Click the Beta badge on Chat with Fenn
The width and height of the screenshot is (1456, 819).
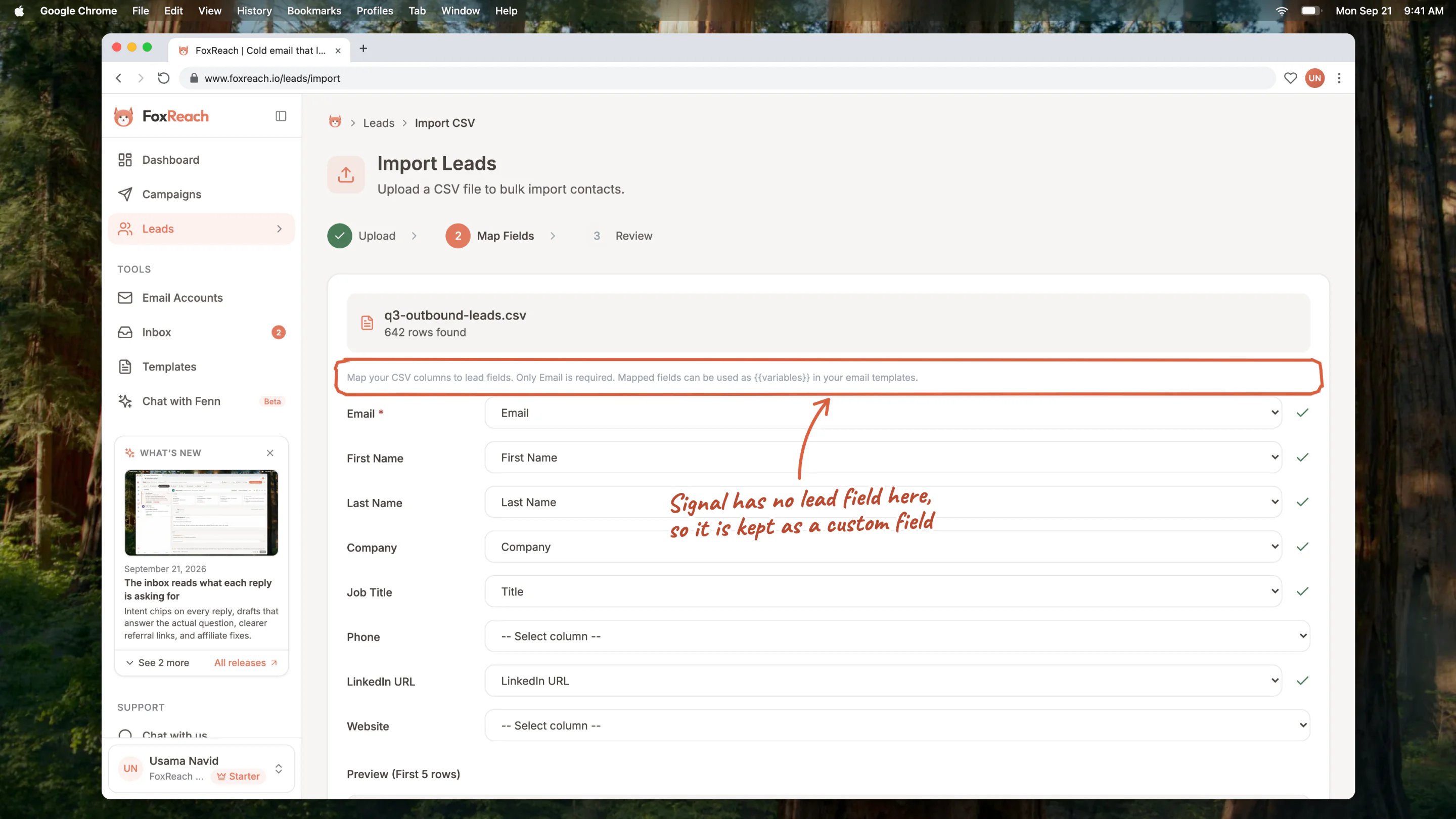pos(272,401)
